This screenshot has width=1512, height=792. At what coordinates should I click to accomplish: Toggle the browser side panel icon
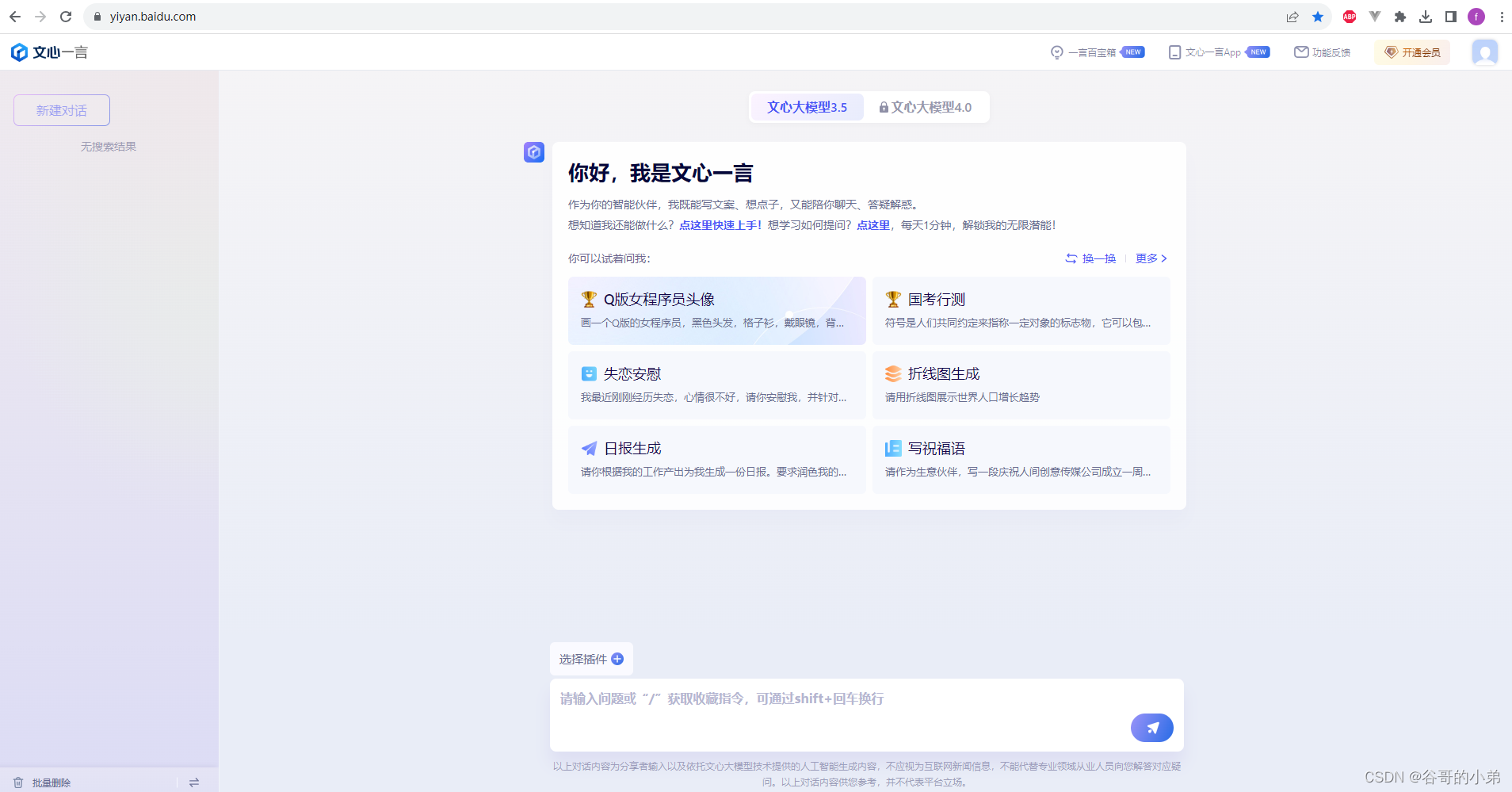[1451, 17]
